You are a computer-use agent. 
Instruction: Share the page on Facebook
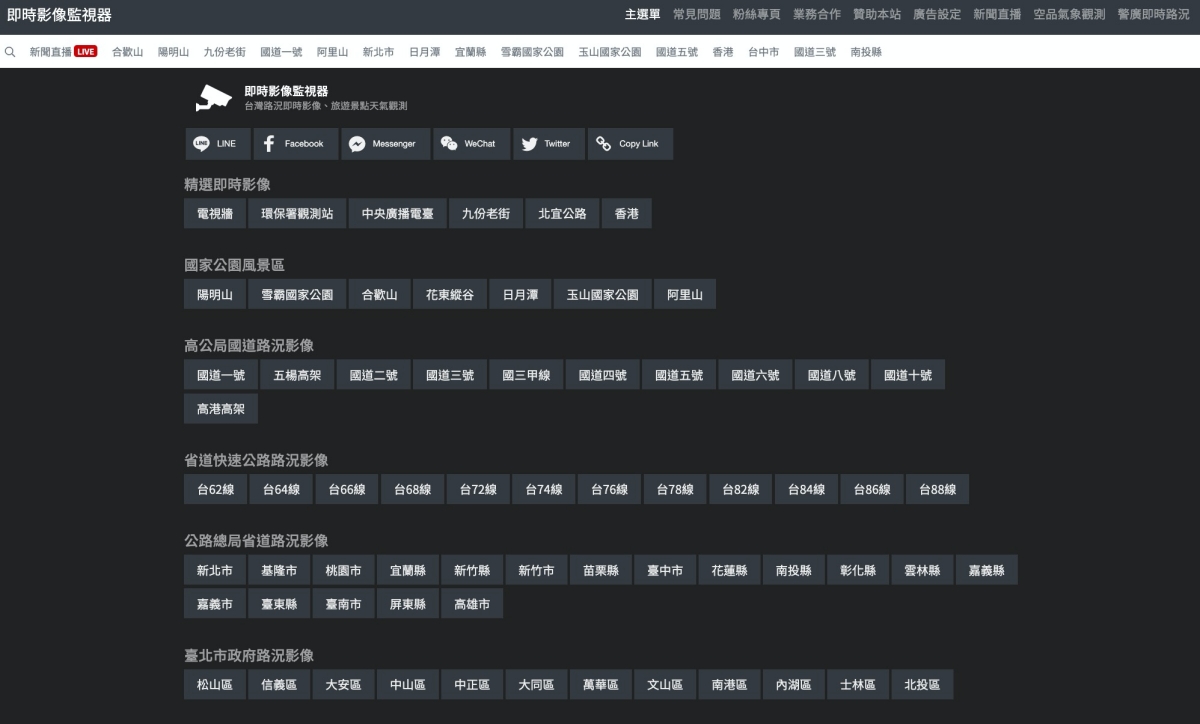pyautogui.click(x=295, y=144)
